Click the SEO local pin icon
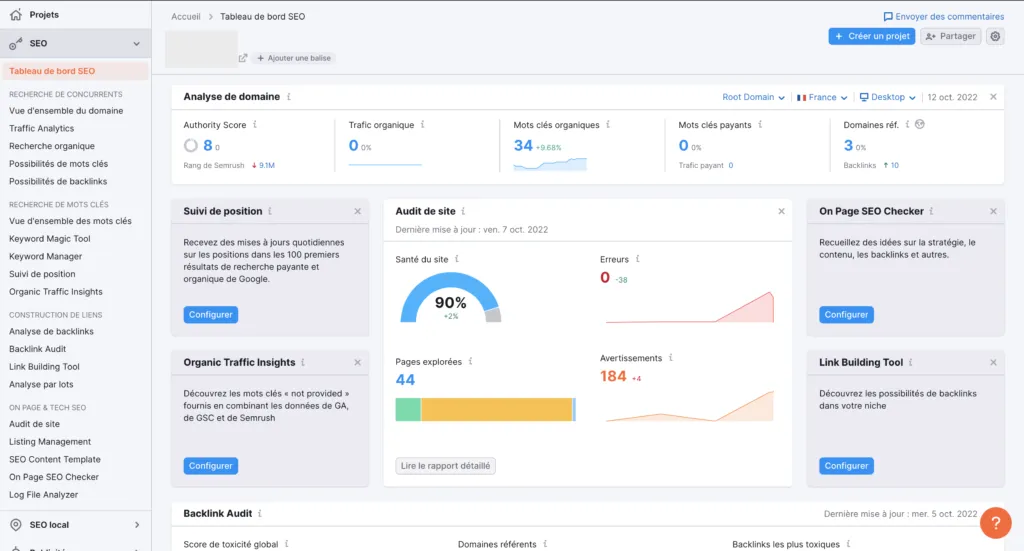The image size is (1024, 551). click(16, 525)
